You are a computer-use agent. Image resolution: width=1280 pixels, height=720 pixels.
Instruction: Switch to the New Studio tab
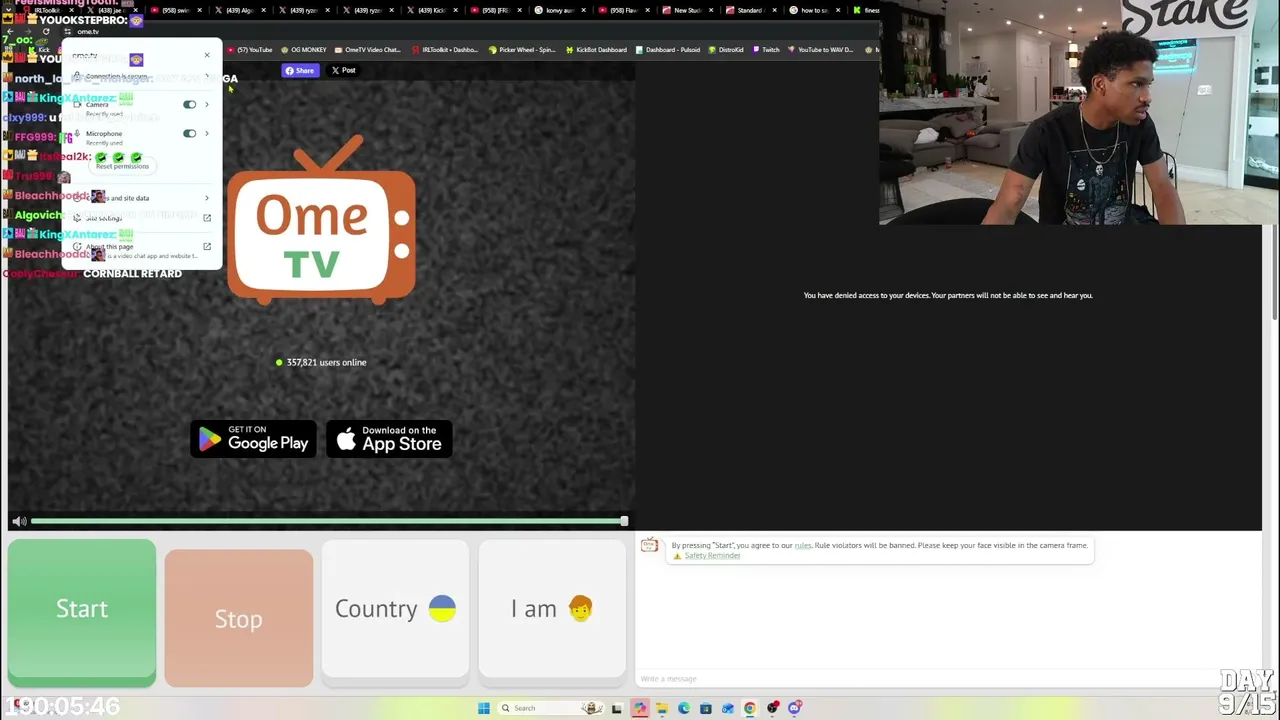691,10
